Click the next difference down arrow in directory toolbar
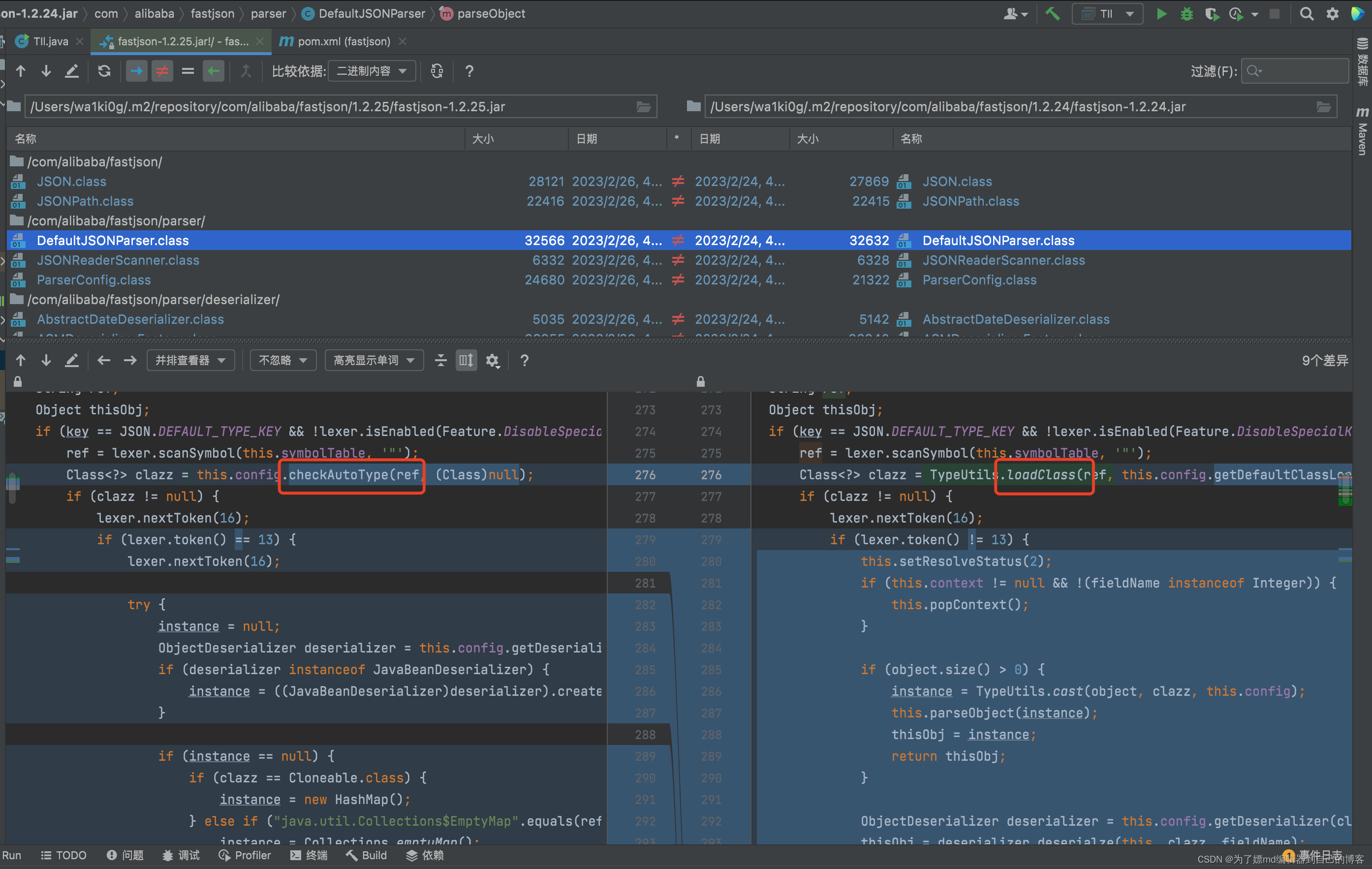The height and width of the screenshot is (869, 1372). coord(46,71)
